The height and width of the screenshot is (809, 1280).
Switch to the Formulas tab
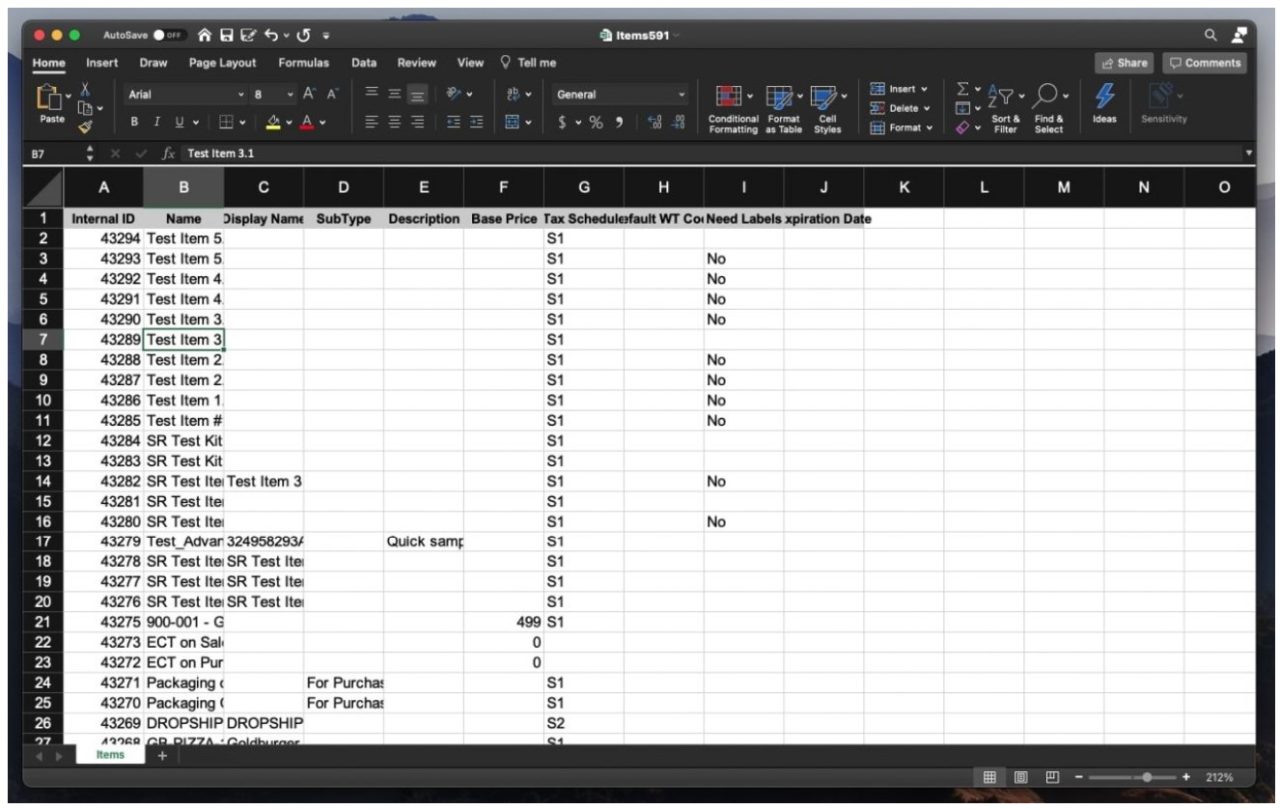[303, 63]
